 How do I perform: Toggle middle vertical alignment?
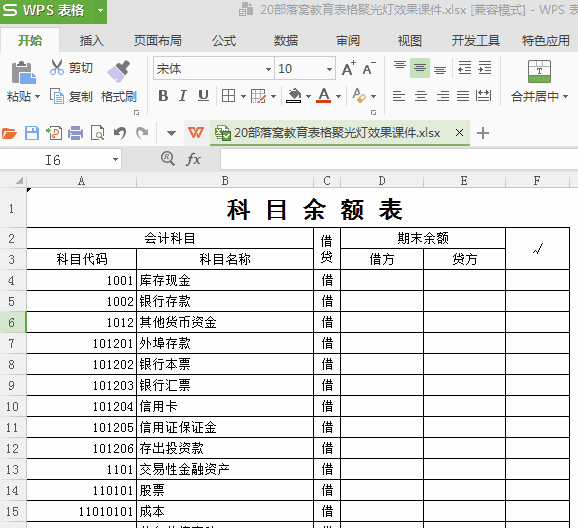pyautogui.click(x=419, y=67)
